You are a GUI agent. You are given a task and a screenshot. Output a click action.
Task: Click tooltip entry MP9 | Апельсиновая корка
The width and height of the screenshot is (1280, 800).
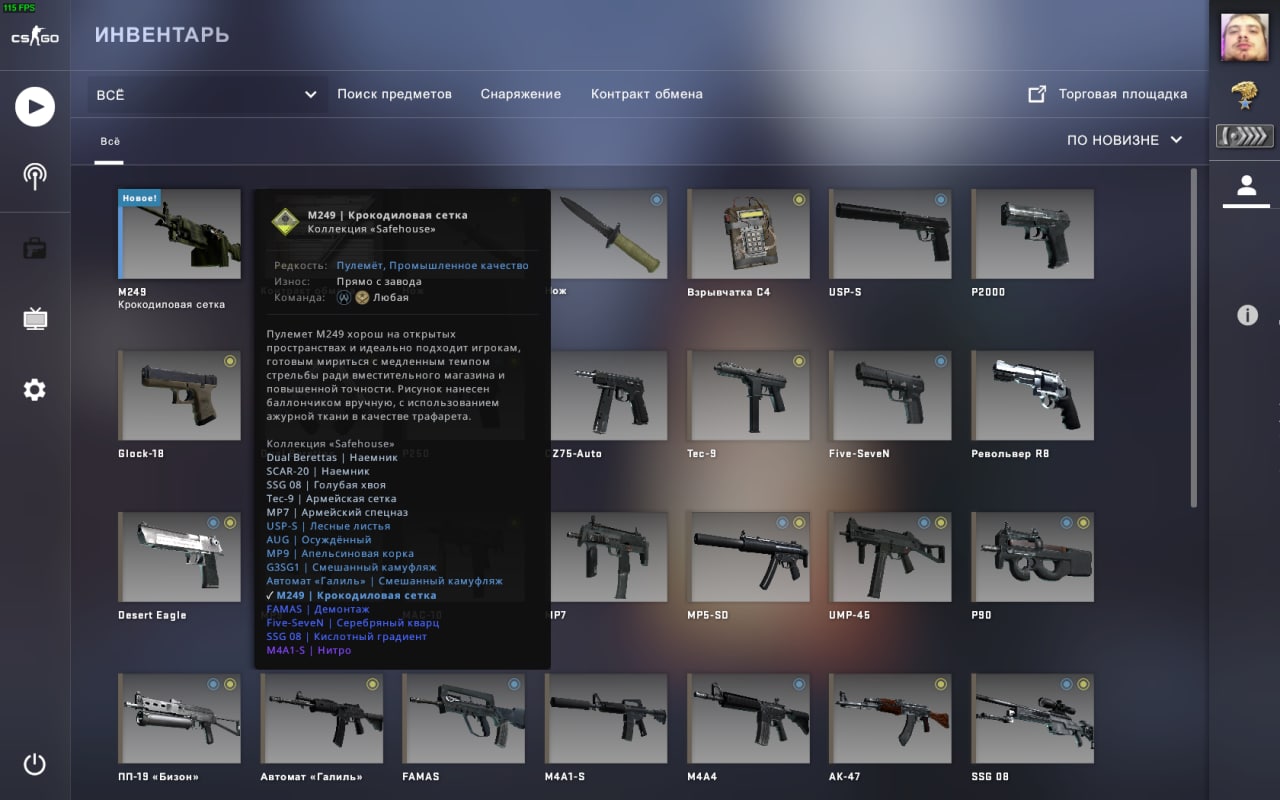click(340, 554)
